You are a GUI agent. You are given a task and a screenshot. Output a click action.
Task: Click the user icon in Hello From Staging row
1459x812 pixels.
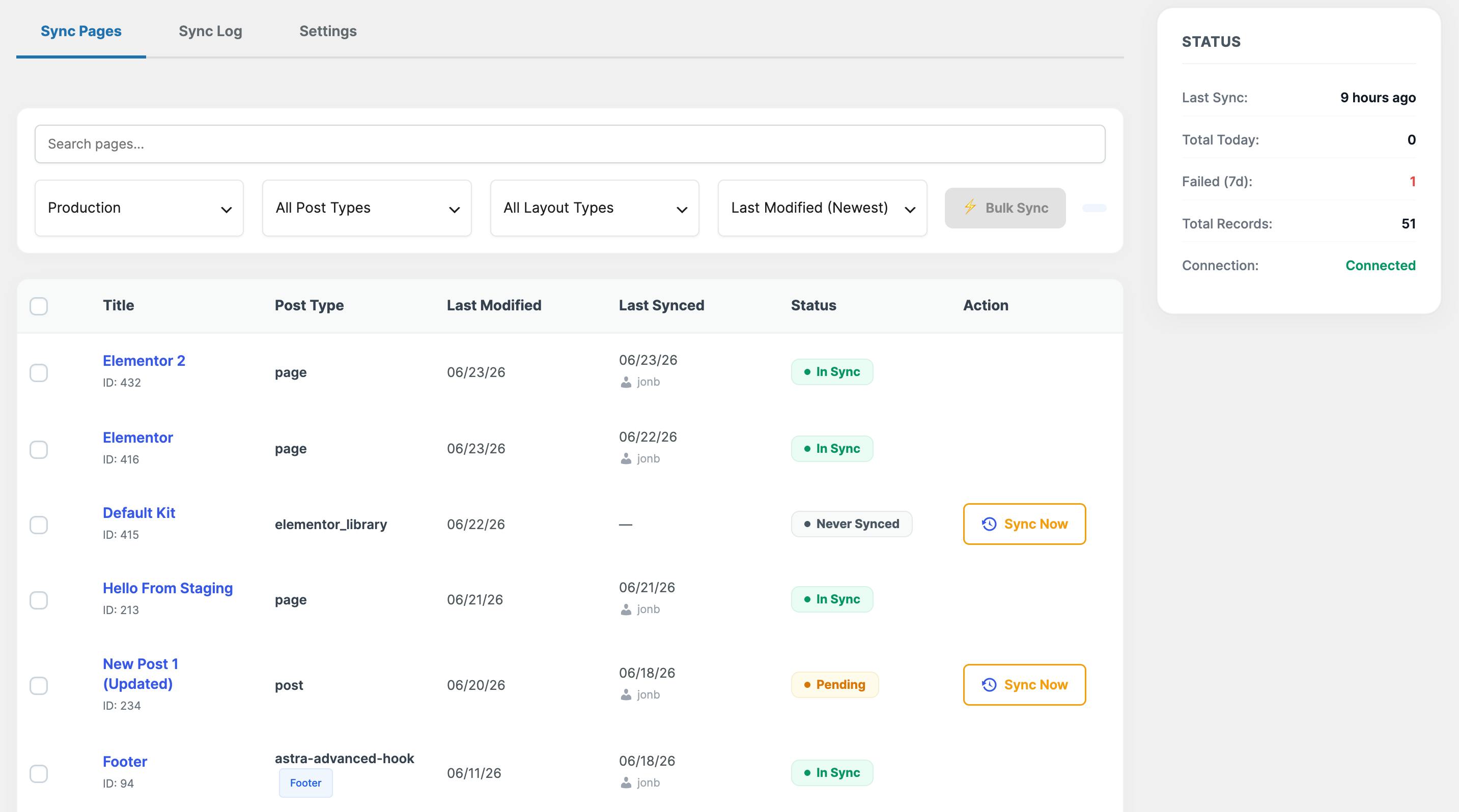coord(626,610)
